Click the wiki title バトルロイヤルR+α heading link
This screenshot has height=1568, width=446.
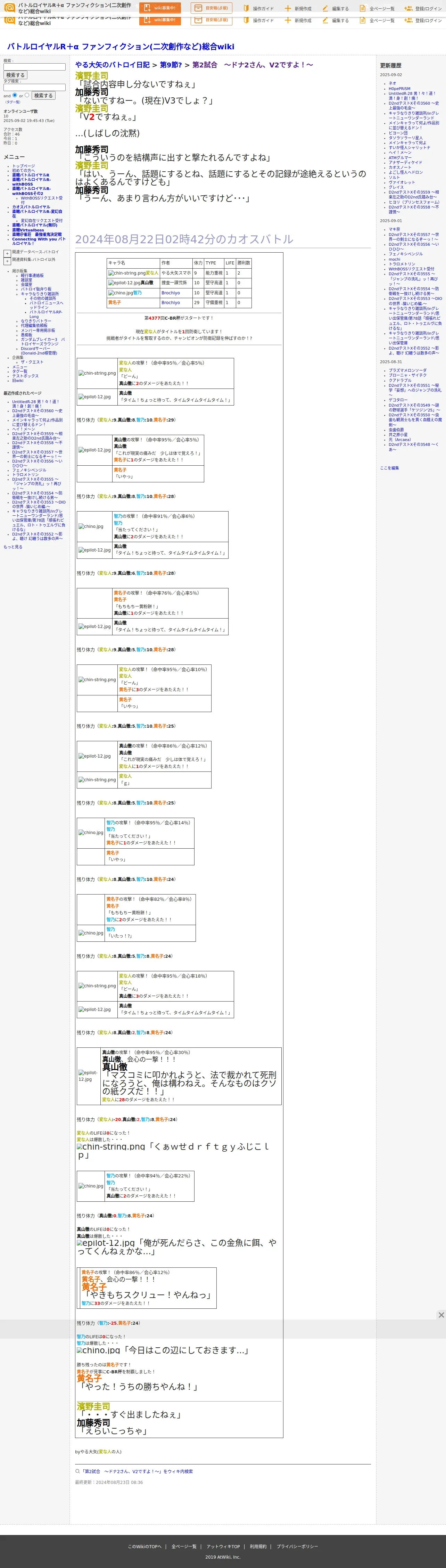(x=121, y=46)
